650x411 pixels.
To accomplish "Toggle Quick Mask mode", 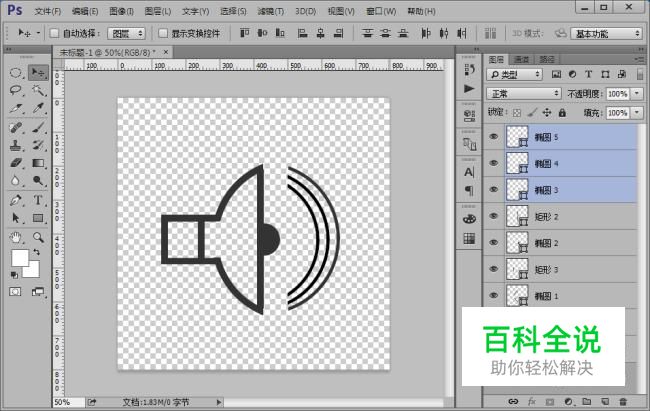I will coord(15,292).
